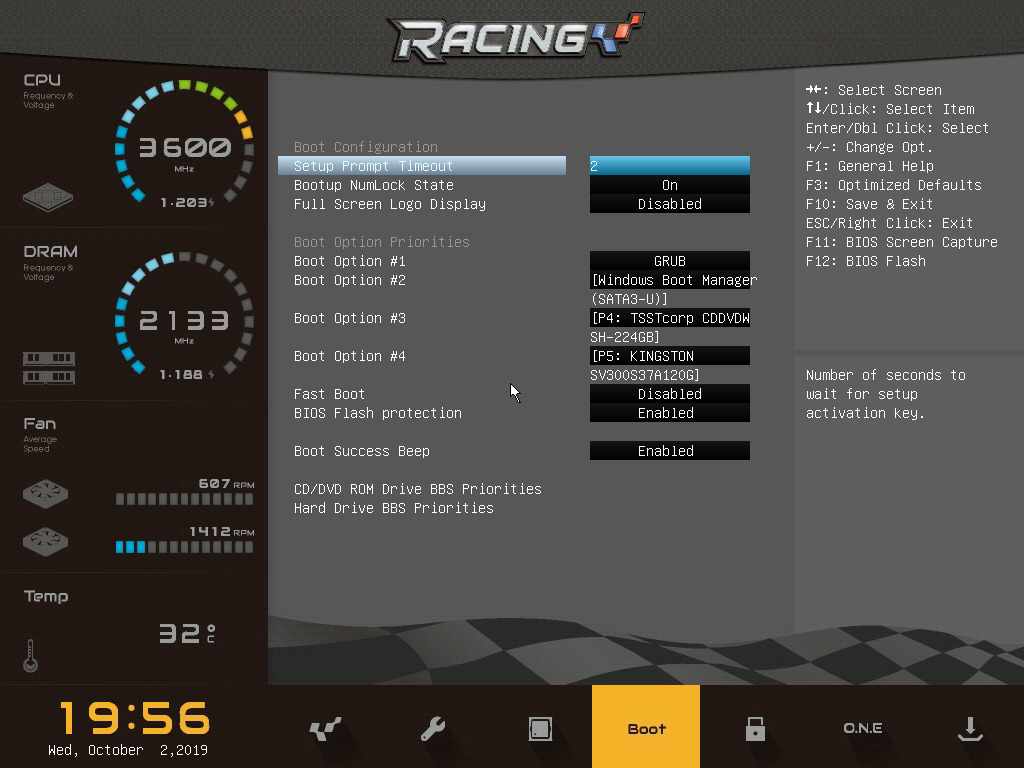
Task: Click the 1412 RPM fan speed bar
Action: (x=184, y=547)
